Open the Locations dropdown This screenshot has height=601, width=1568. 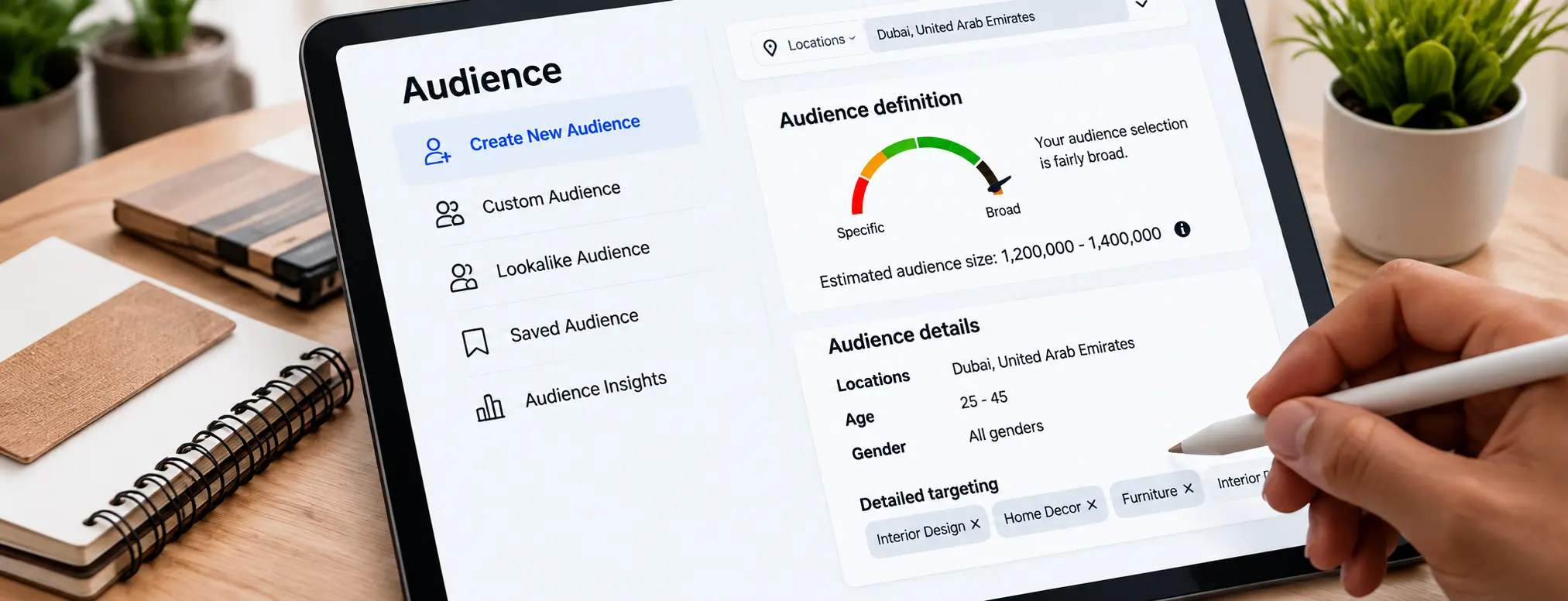[820, 42]
